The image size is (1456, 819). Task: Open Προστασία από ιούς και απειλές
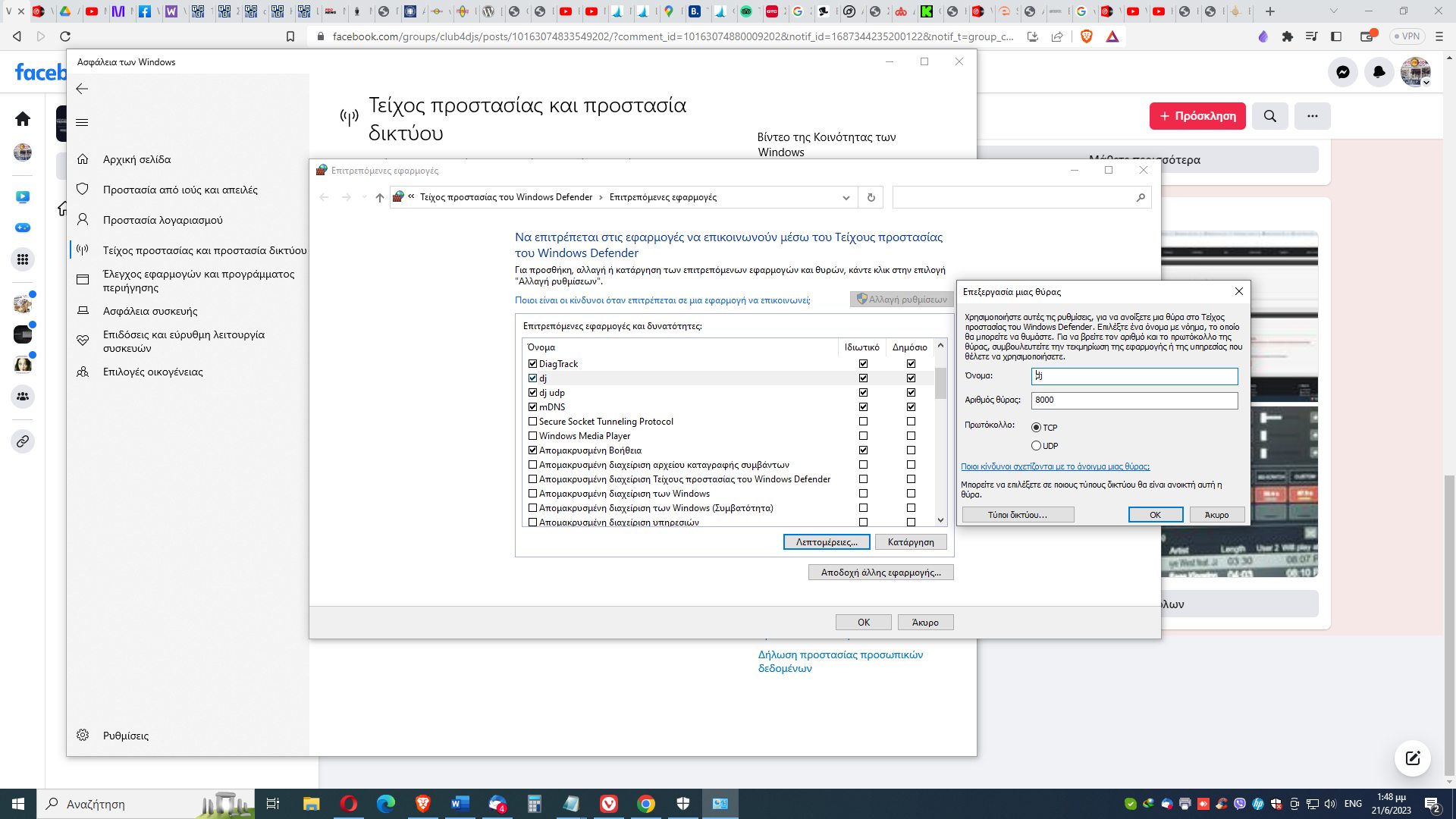pos(180,190)
